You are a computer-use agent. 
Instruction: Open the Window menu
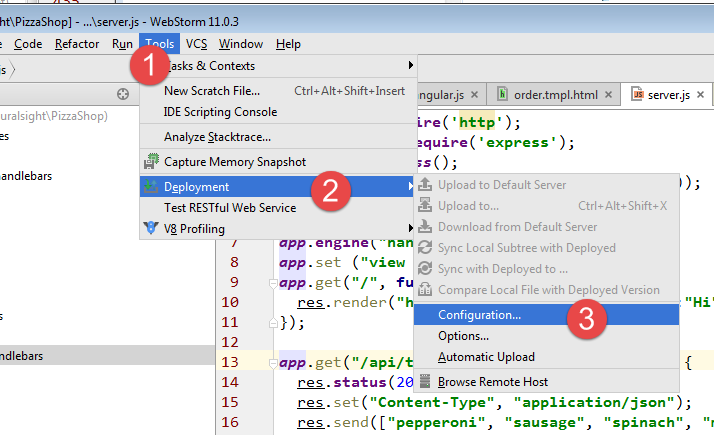click(241, 44)
